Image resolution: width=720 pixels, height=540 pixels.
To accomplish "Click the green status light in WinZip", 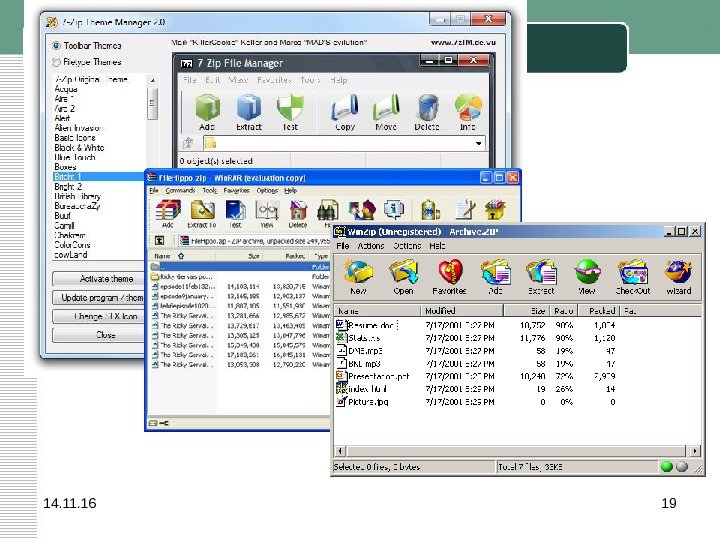I will pyautogui.click(x=666, y=467).
